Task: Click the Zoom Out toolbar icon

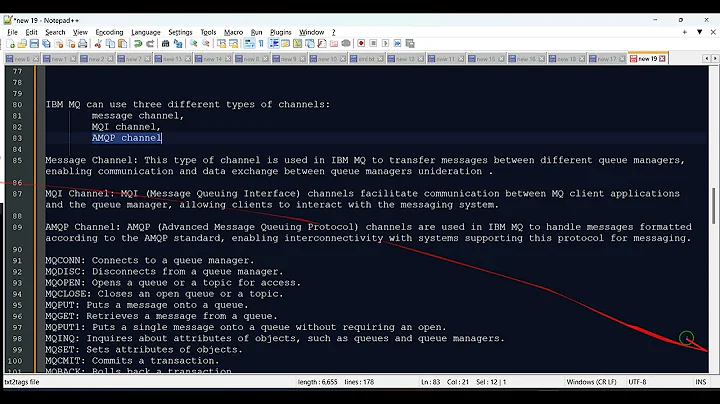Action: point(206,44)
